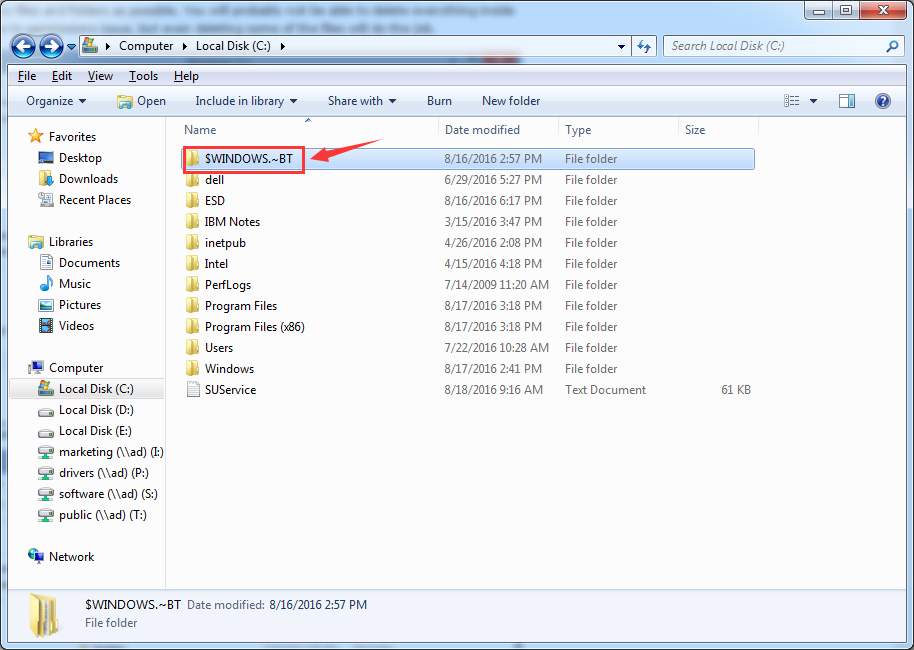Expand the views dropdown arrow
This screenshot has width=914, height=650.
[812, 101]
